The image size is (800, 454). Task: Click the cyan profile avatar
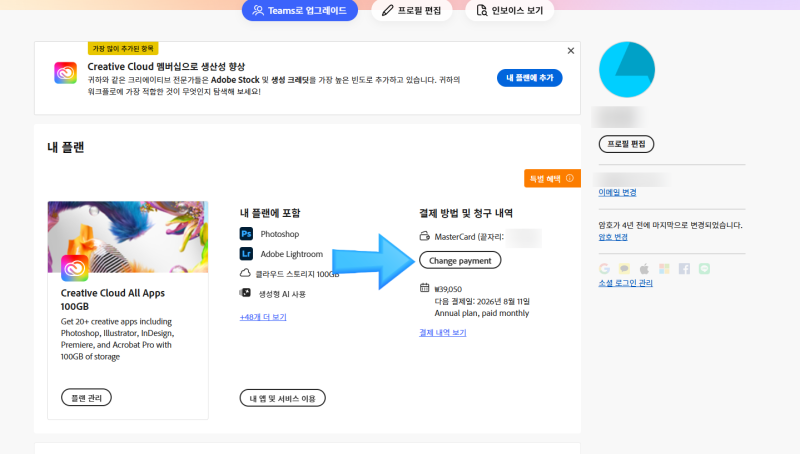tap(627, 69)
